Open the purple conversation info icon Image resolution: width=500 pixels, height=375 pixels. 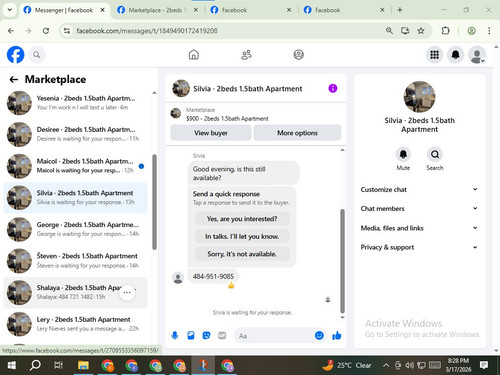[x=333, y=88]
